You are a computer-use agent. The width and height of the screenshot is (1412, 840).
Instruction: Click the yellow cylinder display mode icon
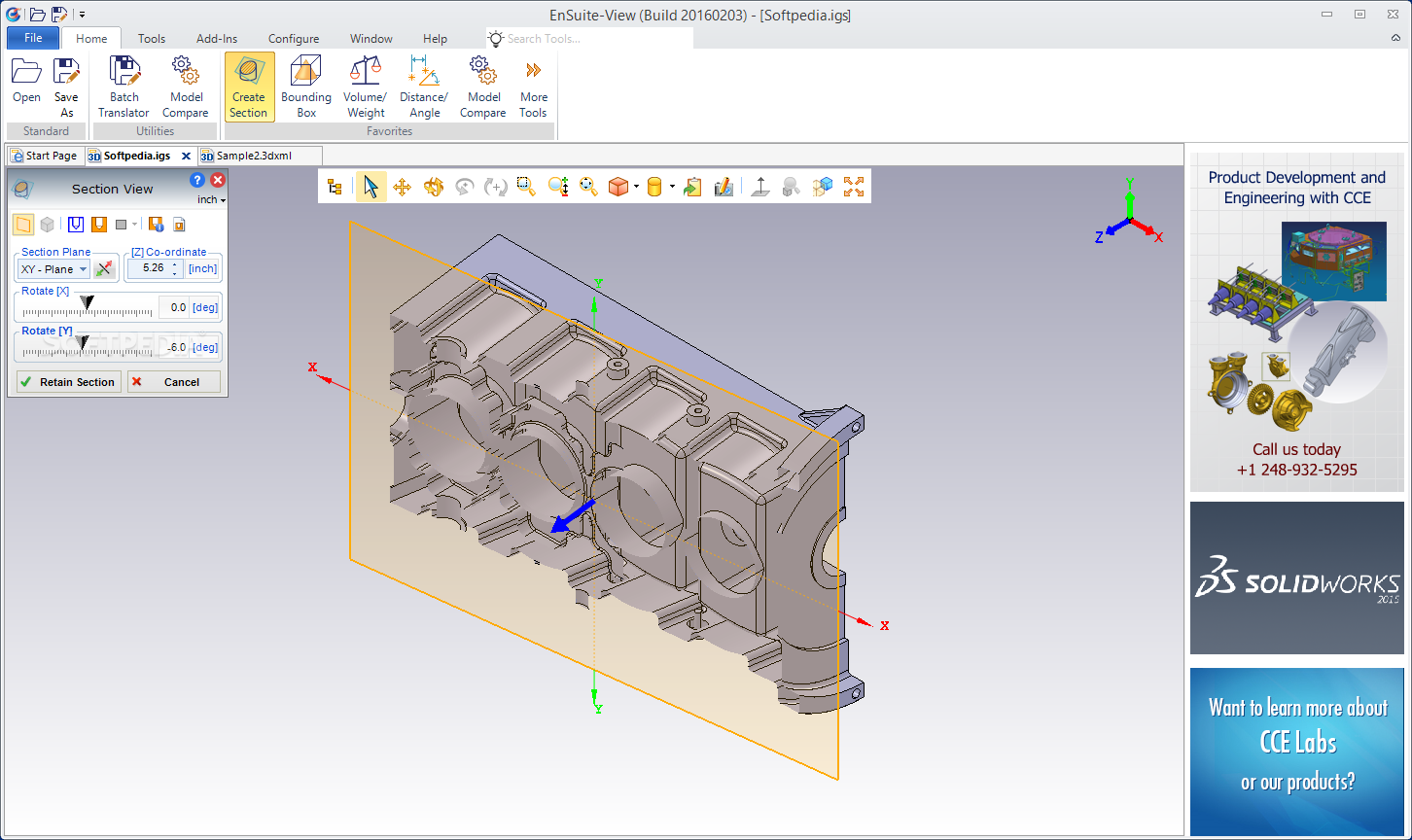pyautogui.click(x=654, y=187)
